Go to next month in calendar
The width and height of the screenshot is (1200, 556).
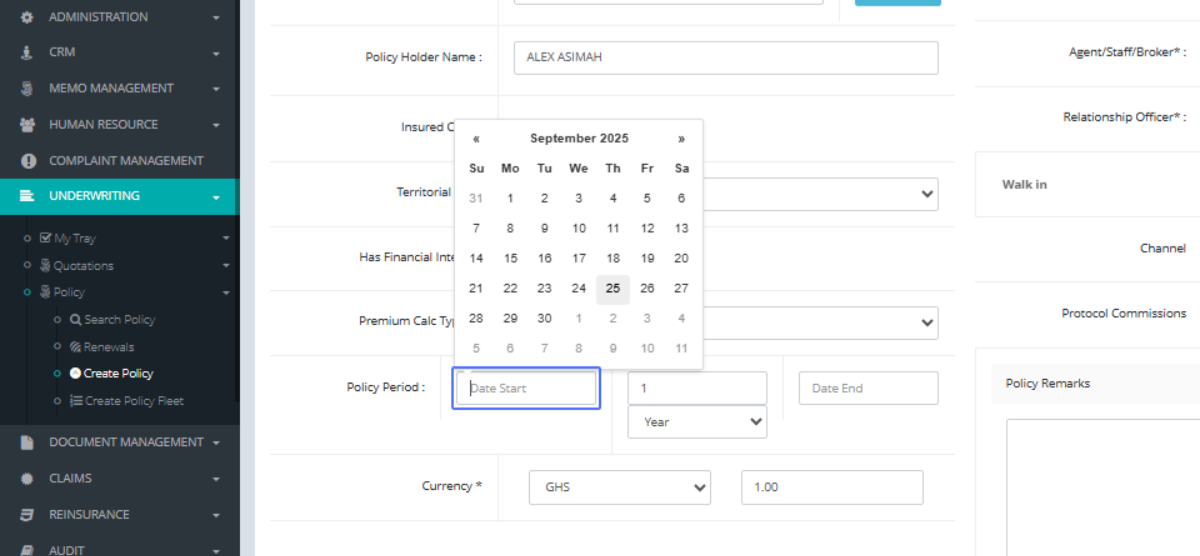point(681,139)
